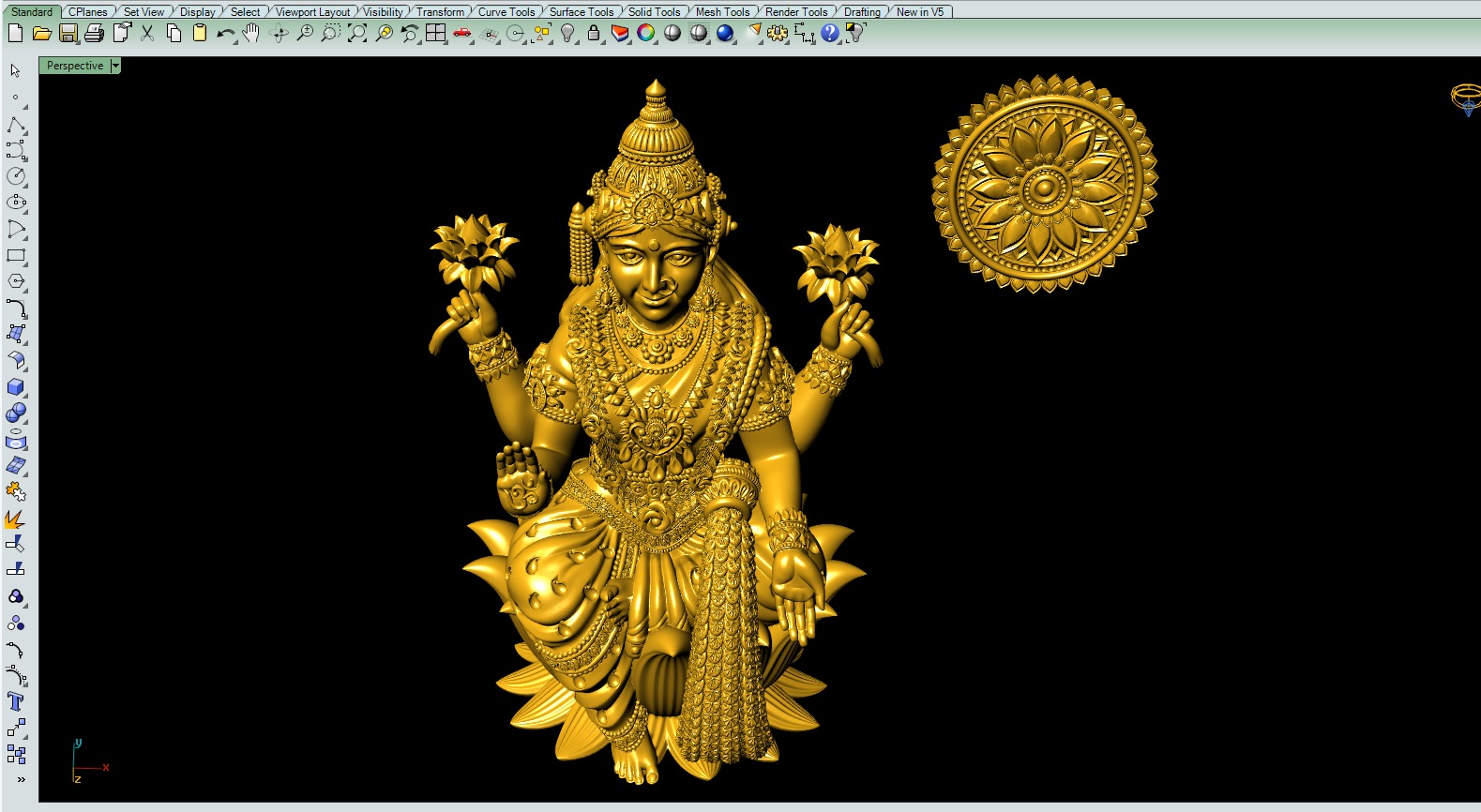Click the 4 Viewports layout icon
The width and height of the screenshot is (1481, 812).
pyautogui.click(x=436, y=34)
